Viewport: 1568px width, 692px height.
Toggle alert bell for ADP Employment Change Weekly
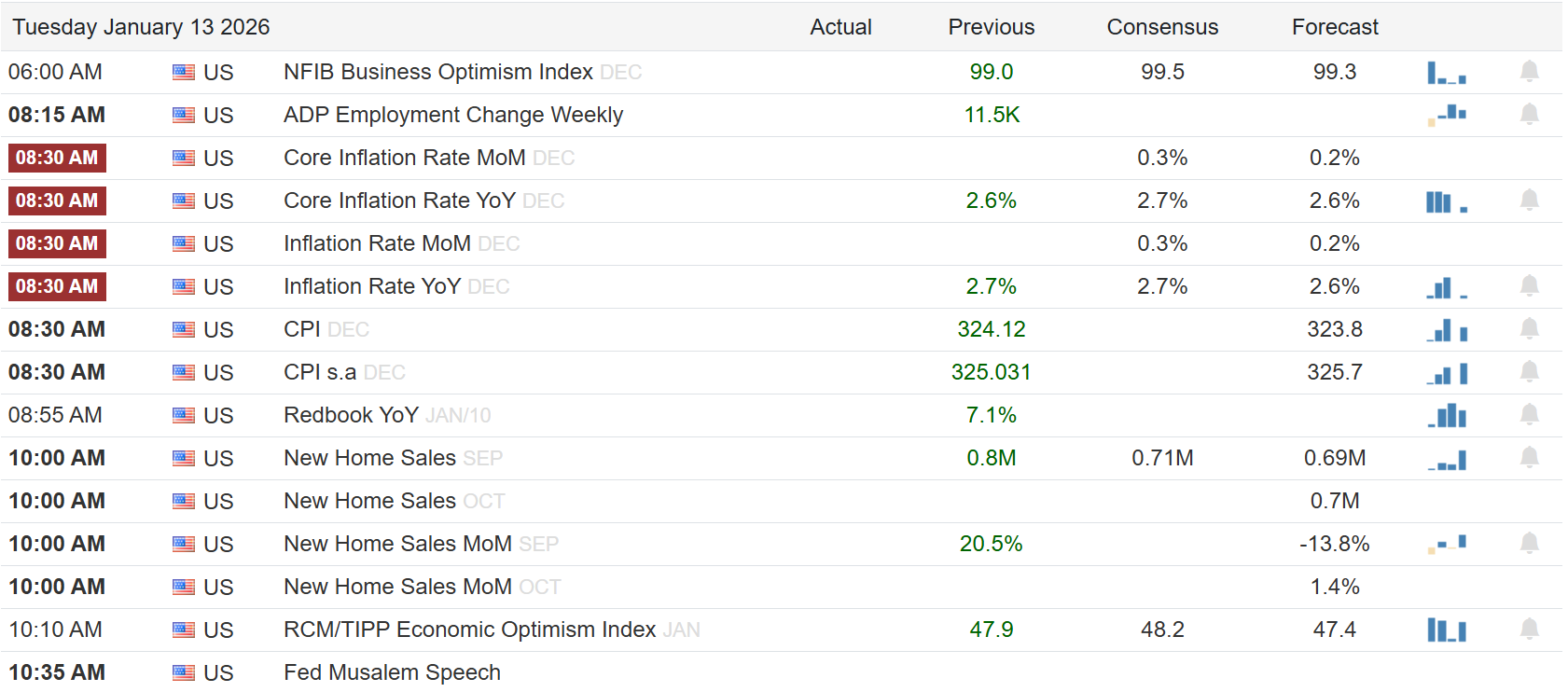click(1529, 115)
